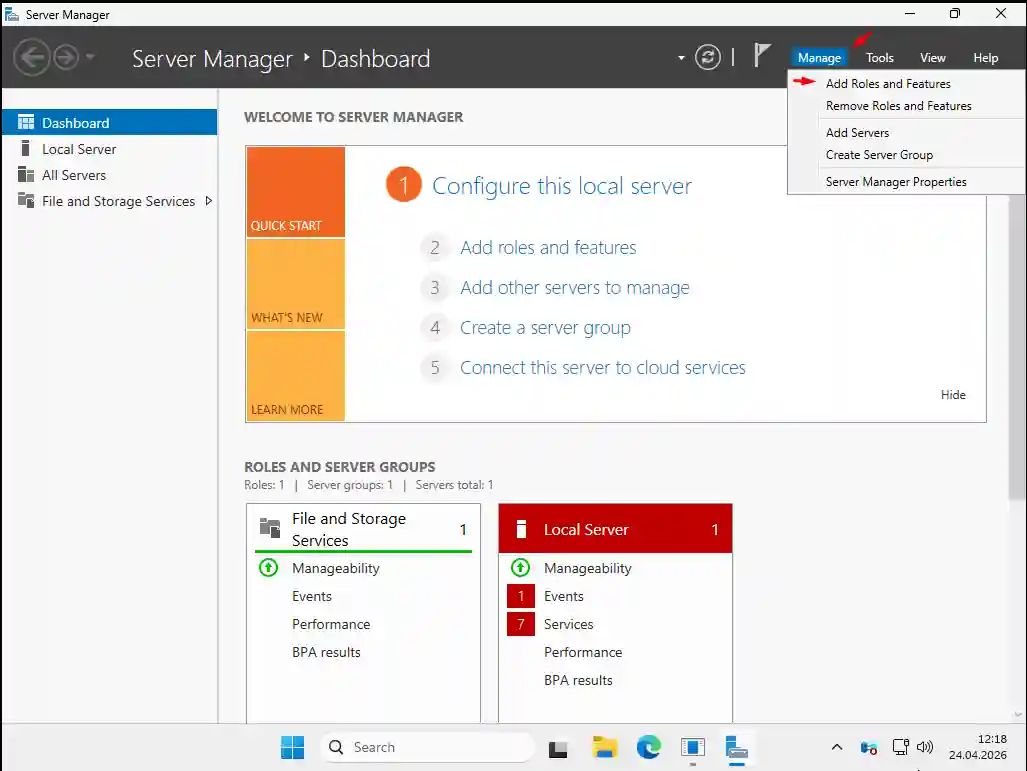Click the network tray icon
1027x771 pixels.
tap(901, 747)
